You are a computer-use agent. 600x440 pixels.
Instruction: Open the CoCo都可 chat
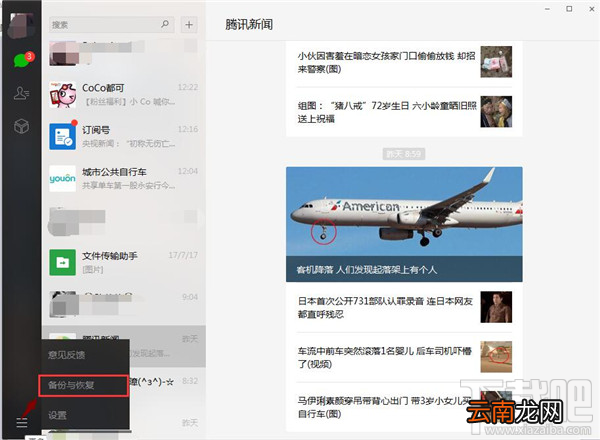(124, 94)
